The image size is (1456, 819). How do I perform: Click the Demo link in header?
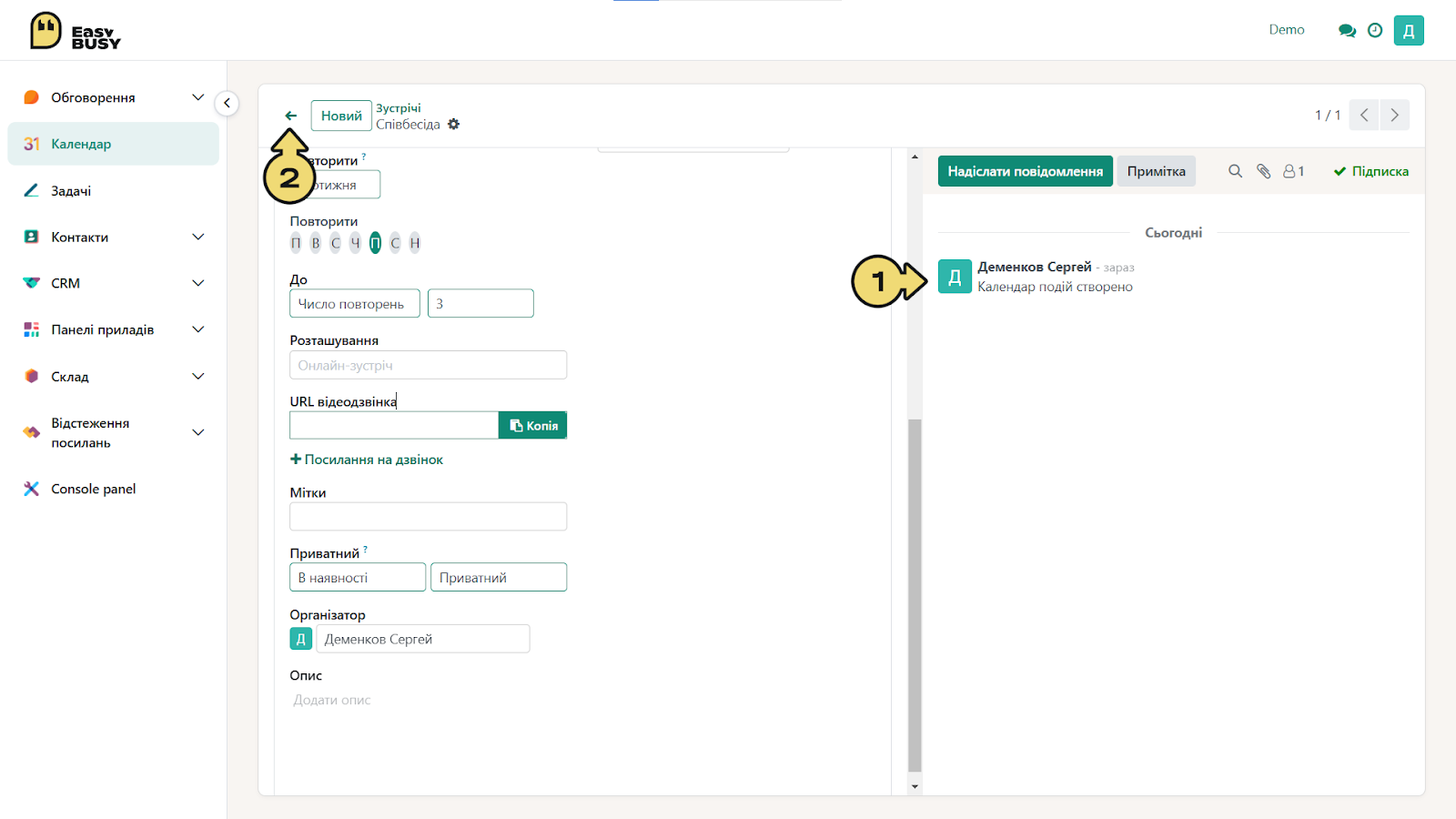1287,30
